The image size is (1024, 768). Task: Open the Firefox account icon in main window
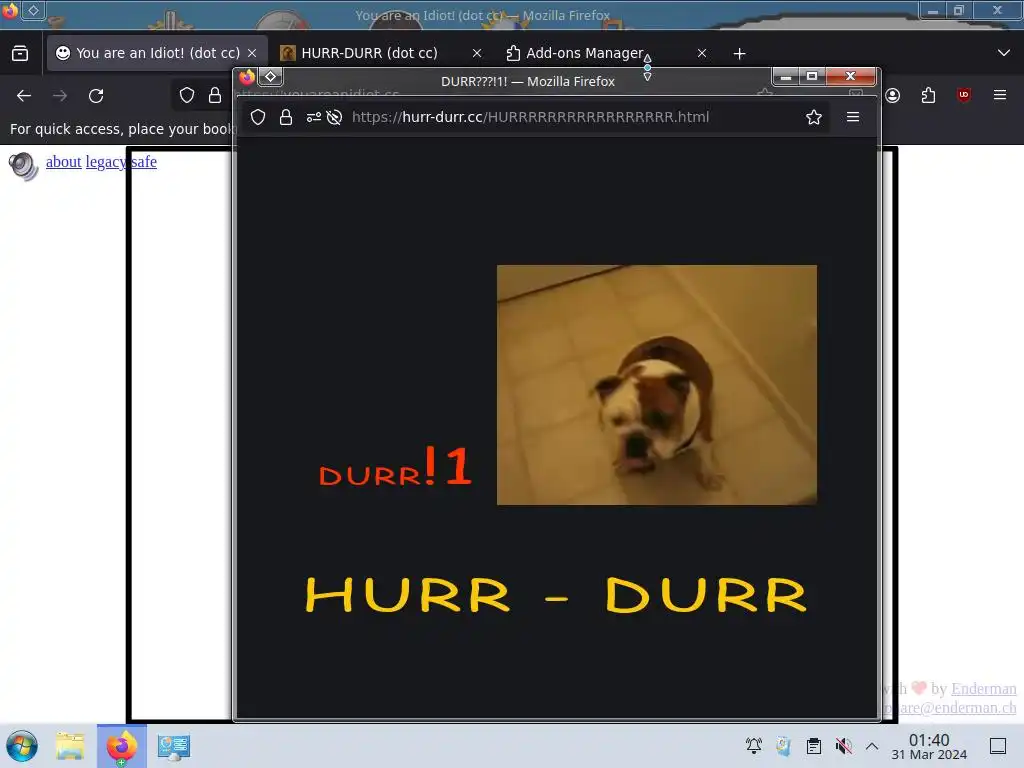(x=893, y=95)
